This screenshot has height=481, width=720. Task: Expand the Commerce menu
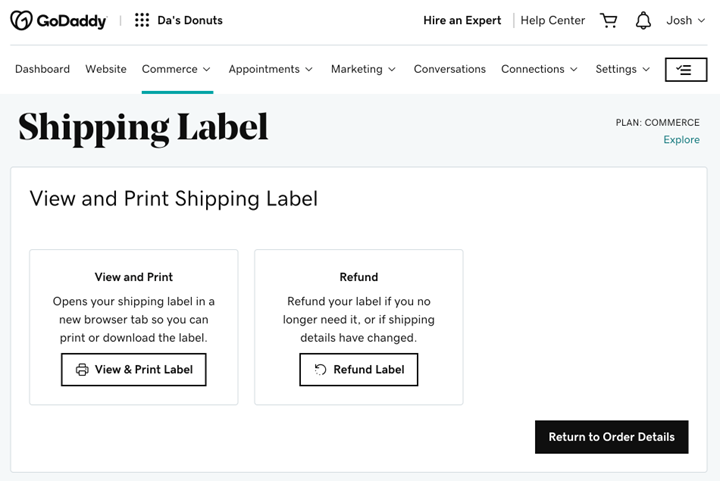176,69
